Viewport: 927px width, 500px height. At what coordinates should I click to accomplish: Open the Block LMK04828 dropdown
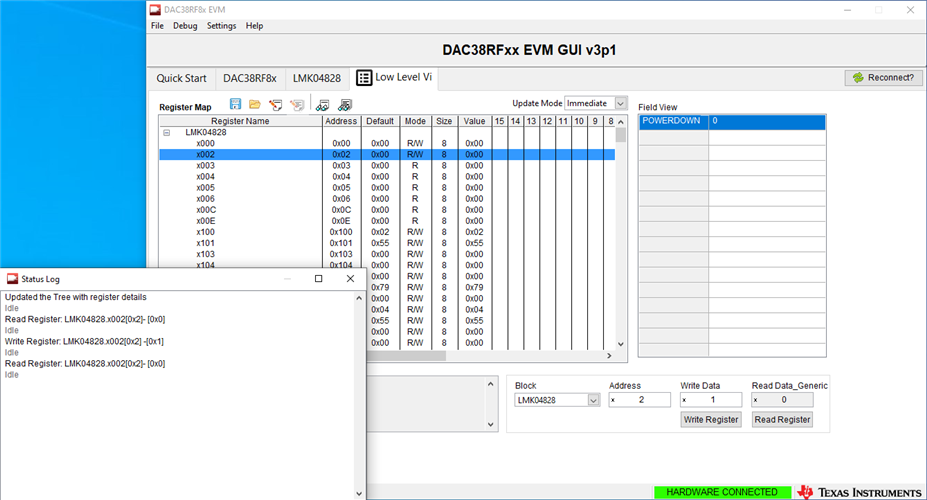click(594, 400)
